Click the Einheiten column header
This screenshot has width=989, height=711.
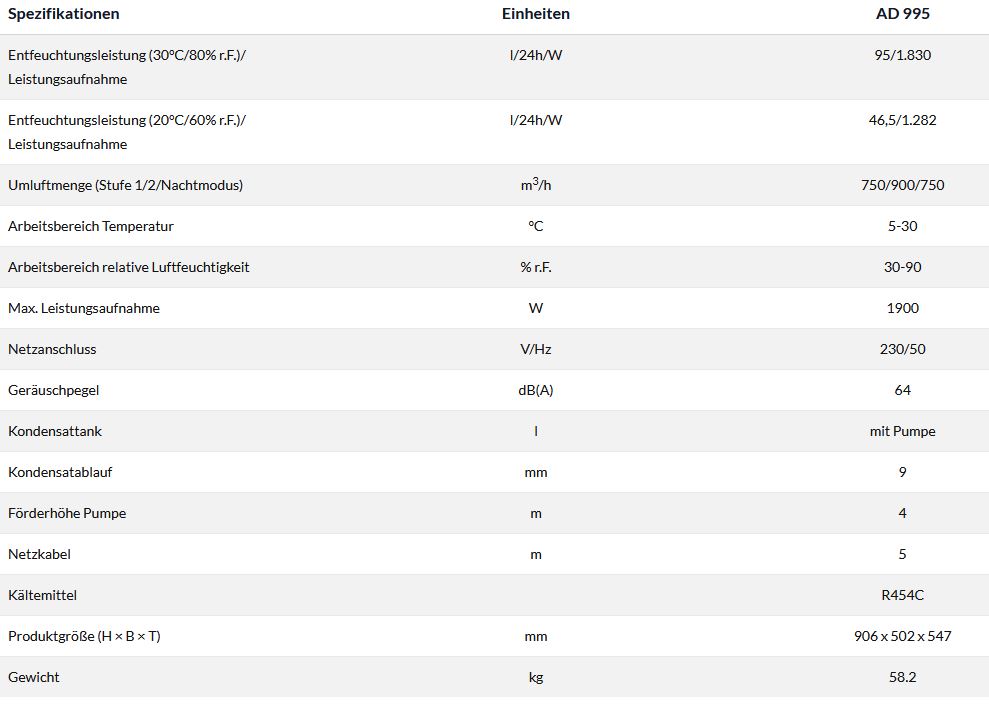point(536,14)
